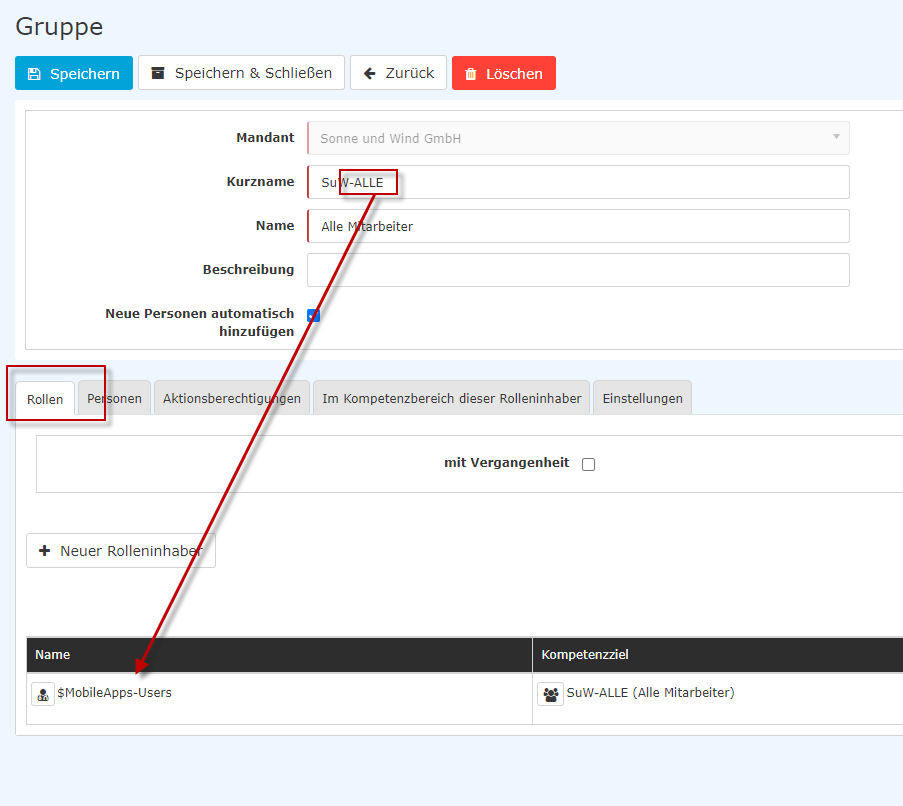Image resolution: width=903 pixels, height=806 pixels.
Task: Click the floppy disk icon on Speichern
Action: point(34,74)
